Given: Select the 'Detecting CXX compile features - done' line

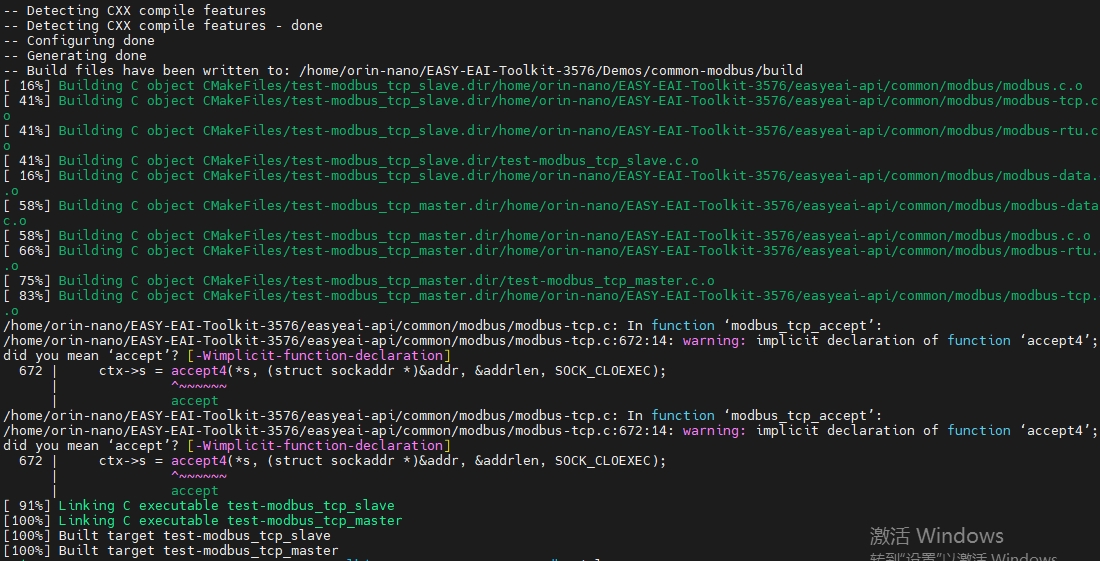Looking at the screenshot, I should click(163, 26).
